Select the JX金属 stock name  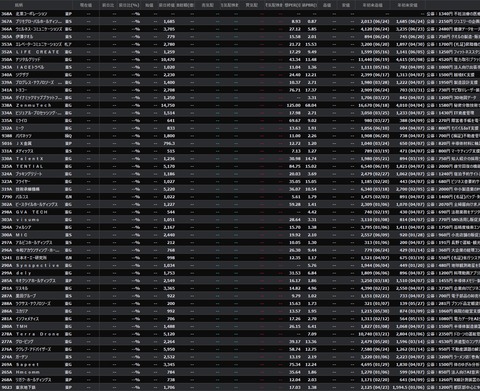coord(24,143)
